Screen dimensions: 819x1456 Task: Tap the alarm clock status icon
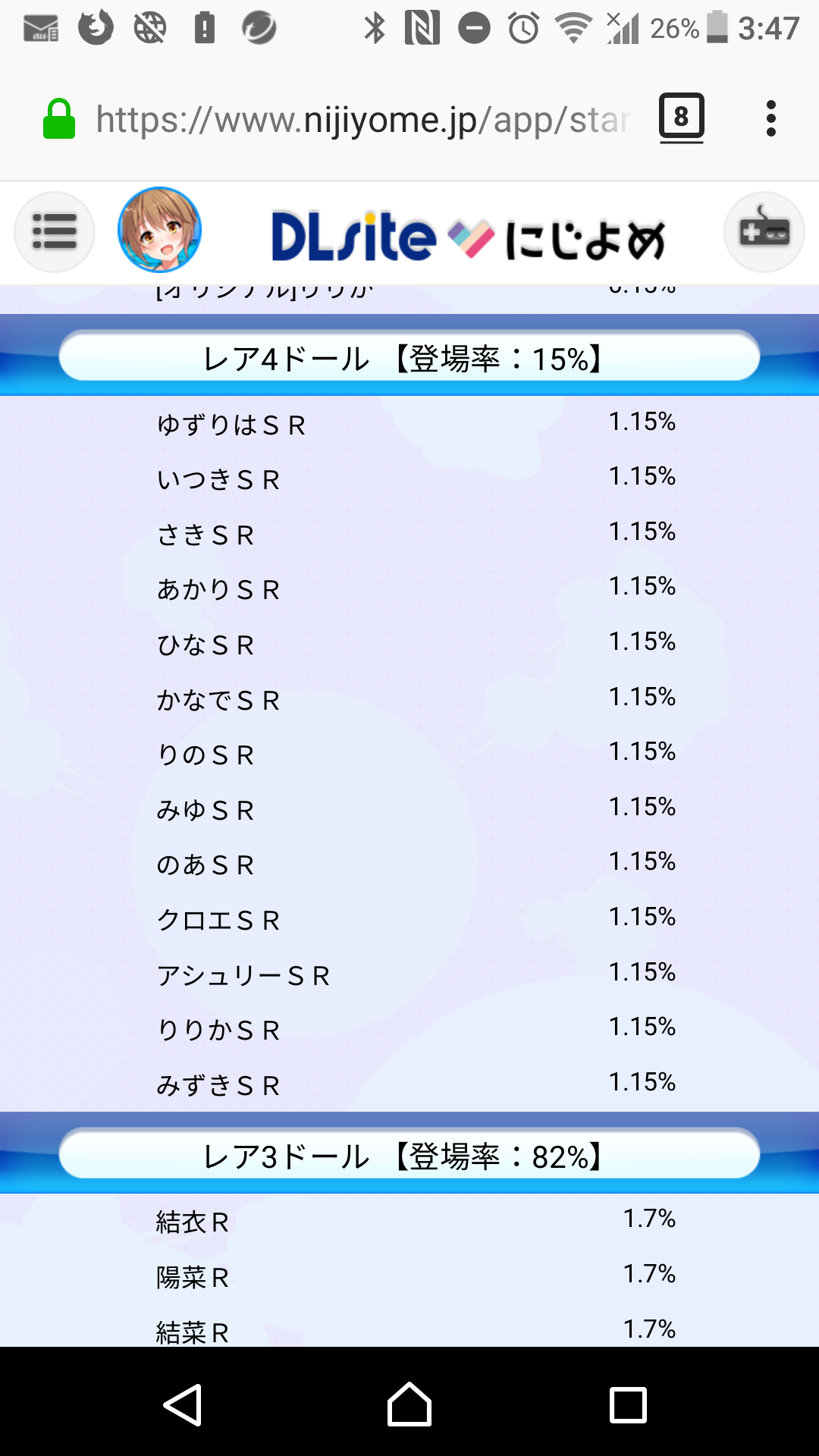523,29
